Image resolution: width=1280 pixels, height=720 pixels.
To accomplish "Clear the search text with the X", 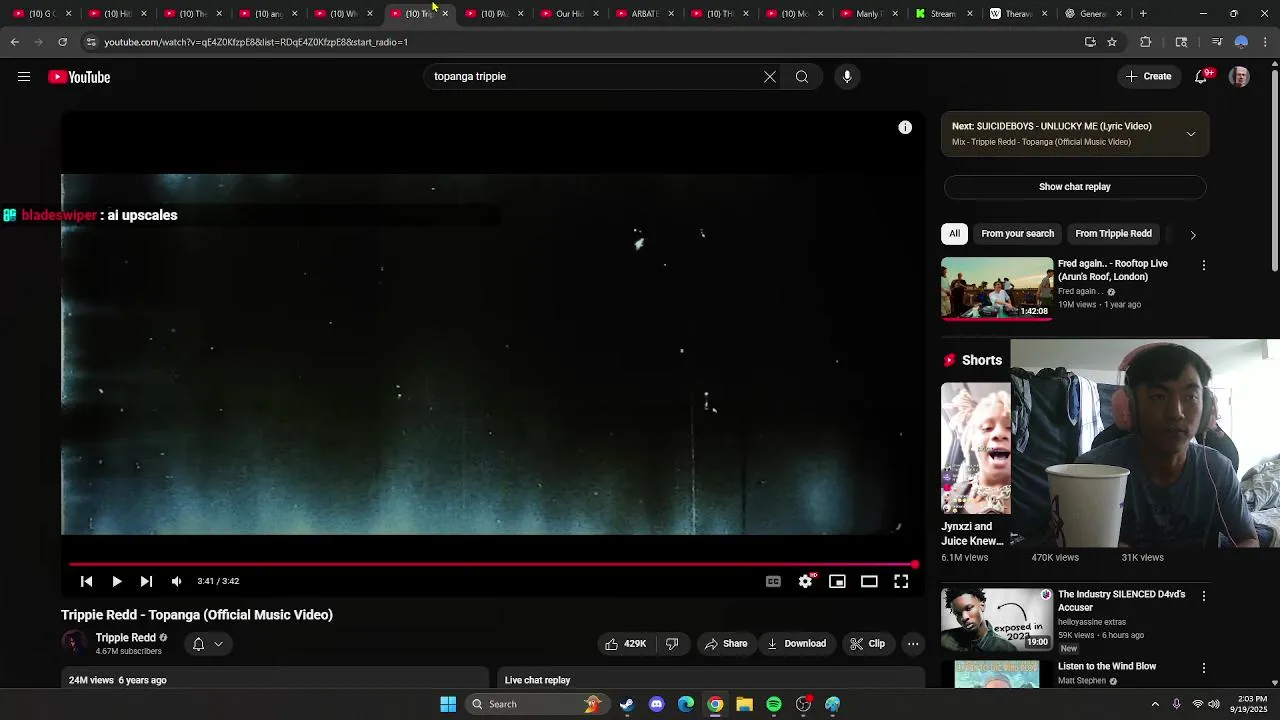I will coord(770,77).
